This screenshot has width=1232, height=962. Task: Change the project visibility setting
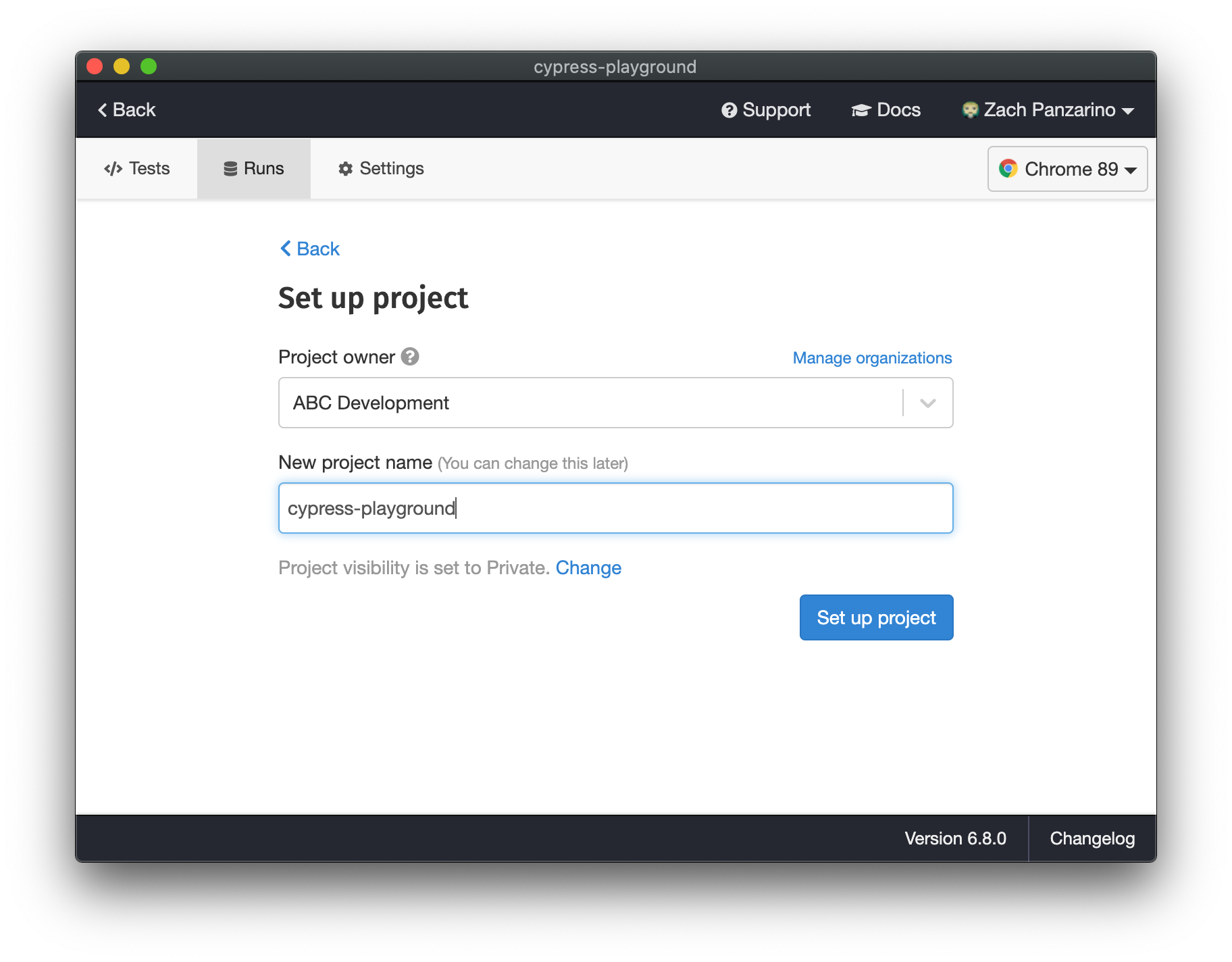(588, 567)
